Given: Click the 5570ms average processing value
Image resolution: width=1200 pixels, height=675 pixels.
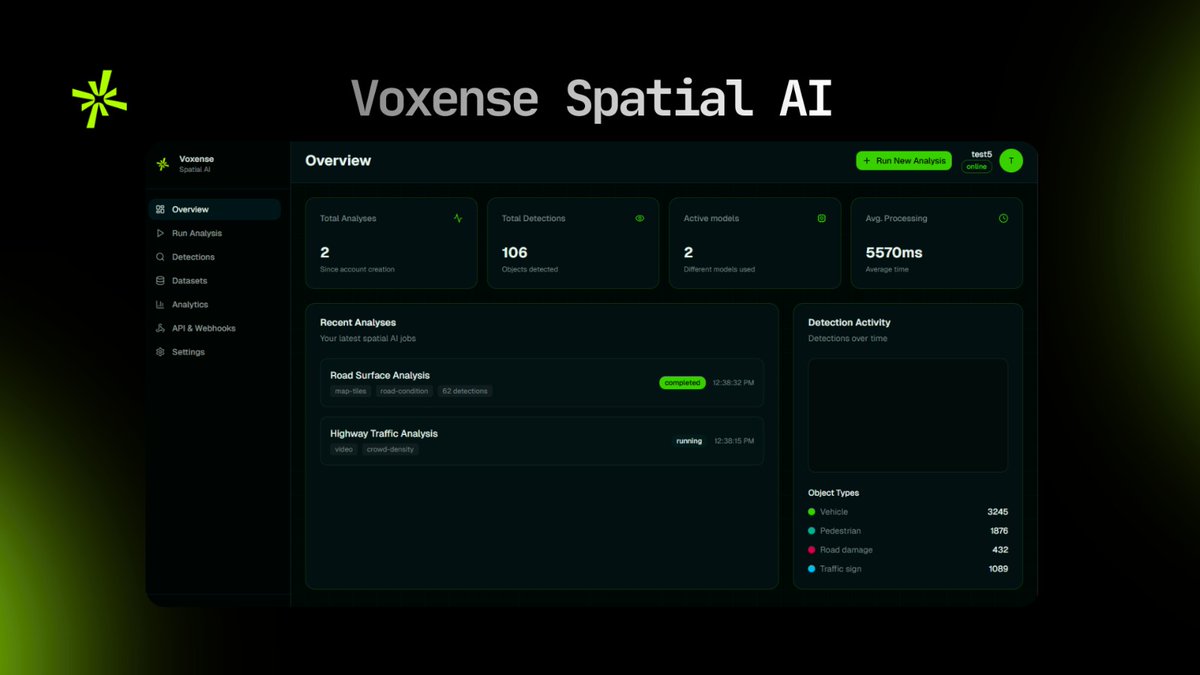Looking at the screenshot, I should click(x=894, y=252).
